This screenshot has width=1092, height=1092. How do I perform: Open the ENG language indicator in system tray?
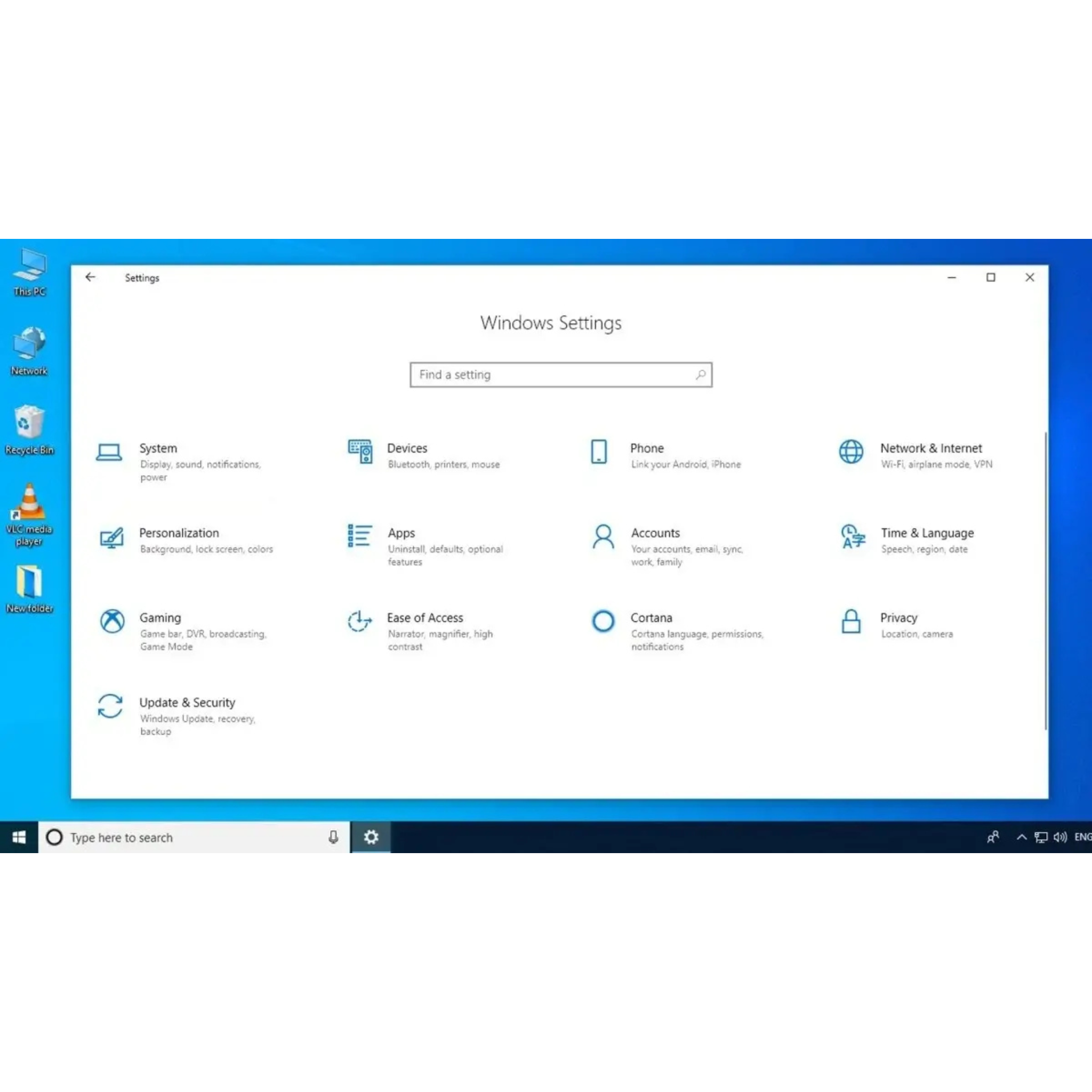(1082, 837)
